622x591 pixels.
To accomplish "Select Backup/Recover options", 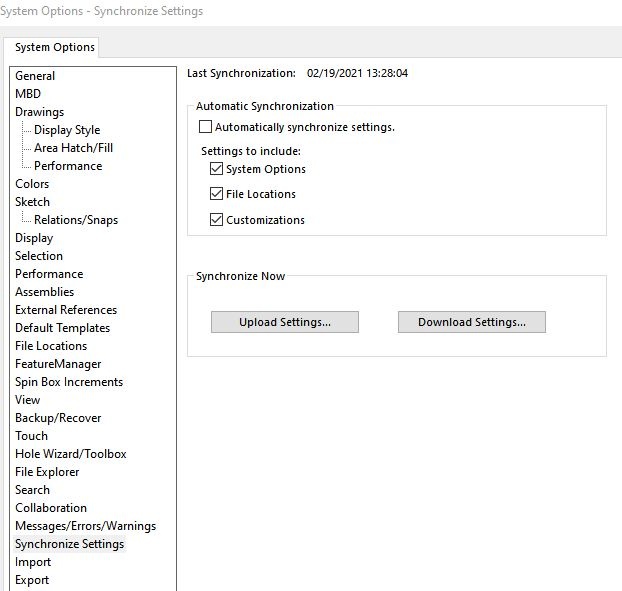I will point(58,418).
